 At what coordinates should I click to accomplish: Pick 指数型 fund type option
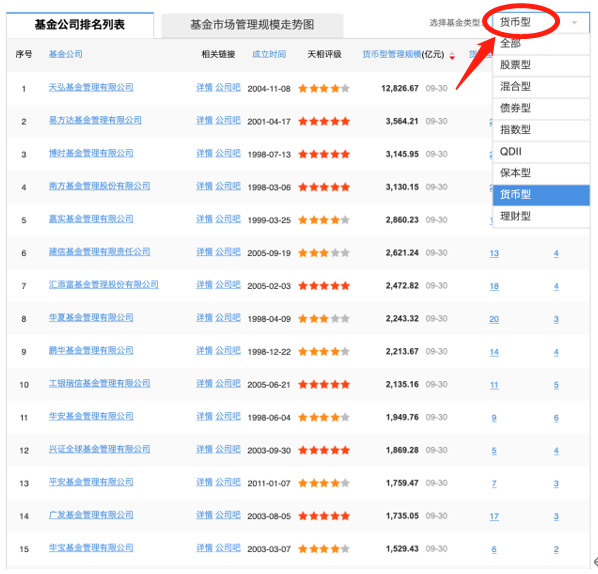point(541,130)
